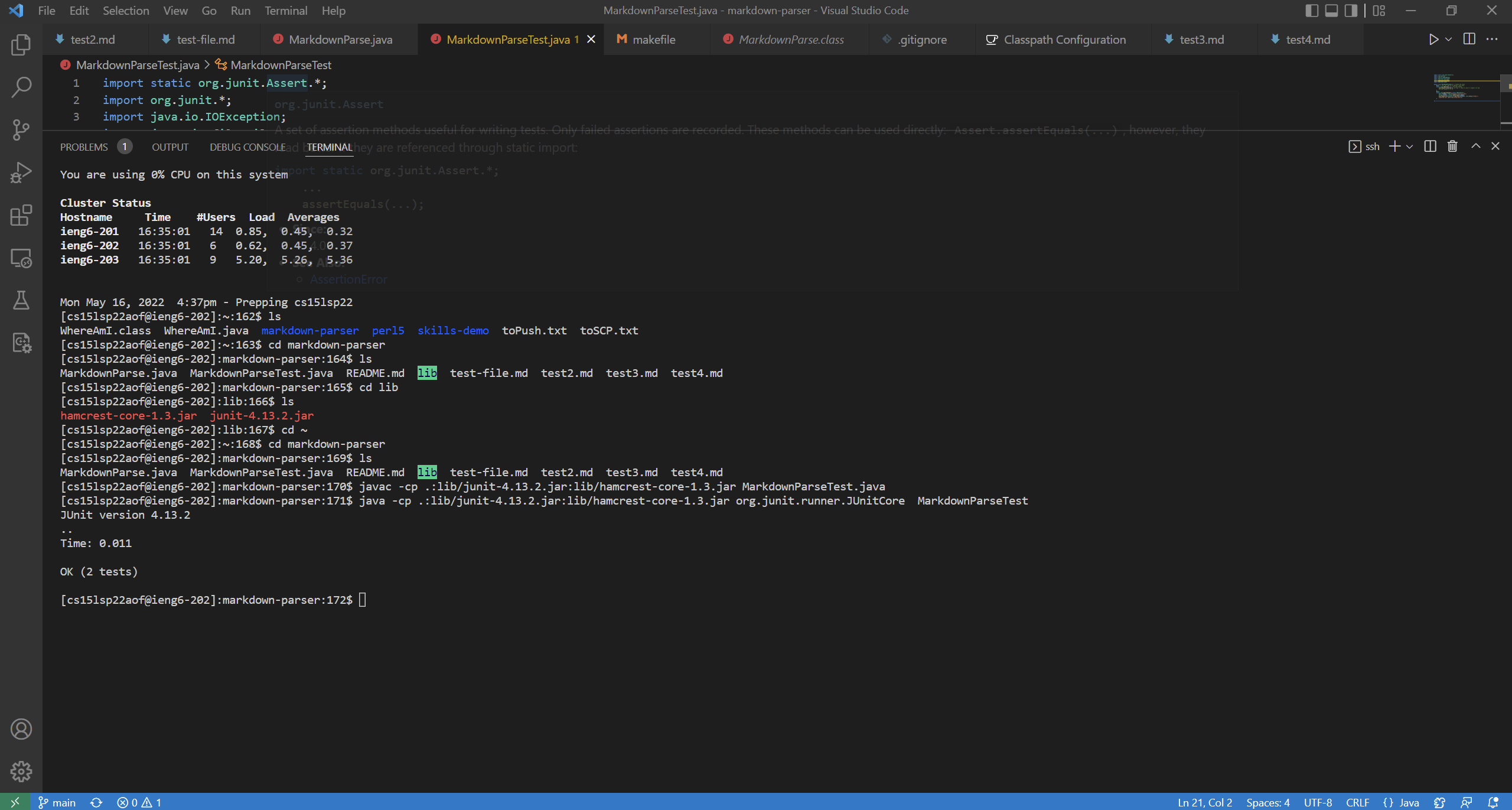The width and height of the screenshot is (1512, 810).
Task: Maximize panel size with chevron up
Action: [x=1475, y=146]
